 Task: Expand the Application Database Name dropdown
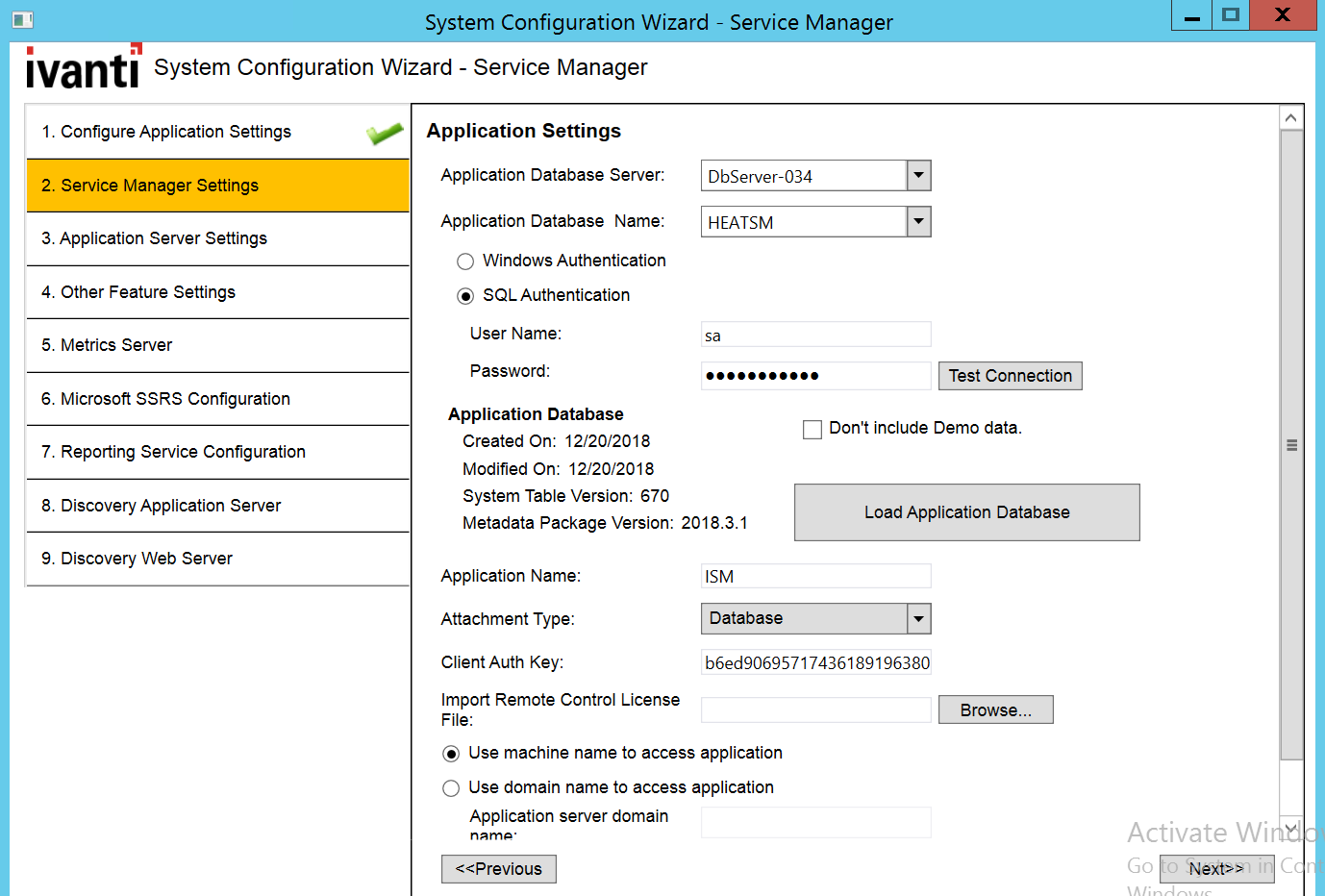pyautogui.click(x=917, y=221)
